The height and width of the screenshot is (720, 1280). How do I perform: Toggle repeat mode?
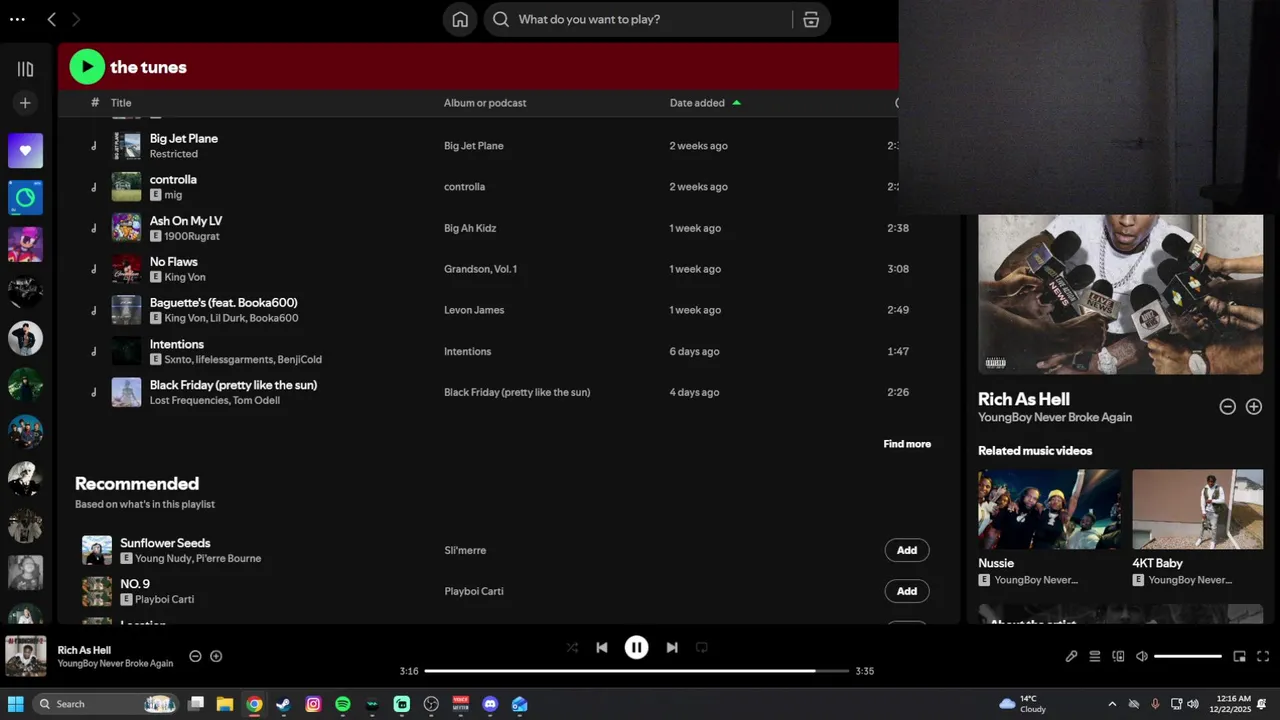(702, 647)
